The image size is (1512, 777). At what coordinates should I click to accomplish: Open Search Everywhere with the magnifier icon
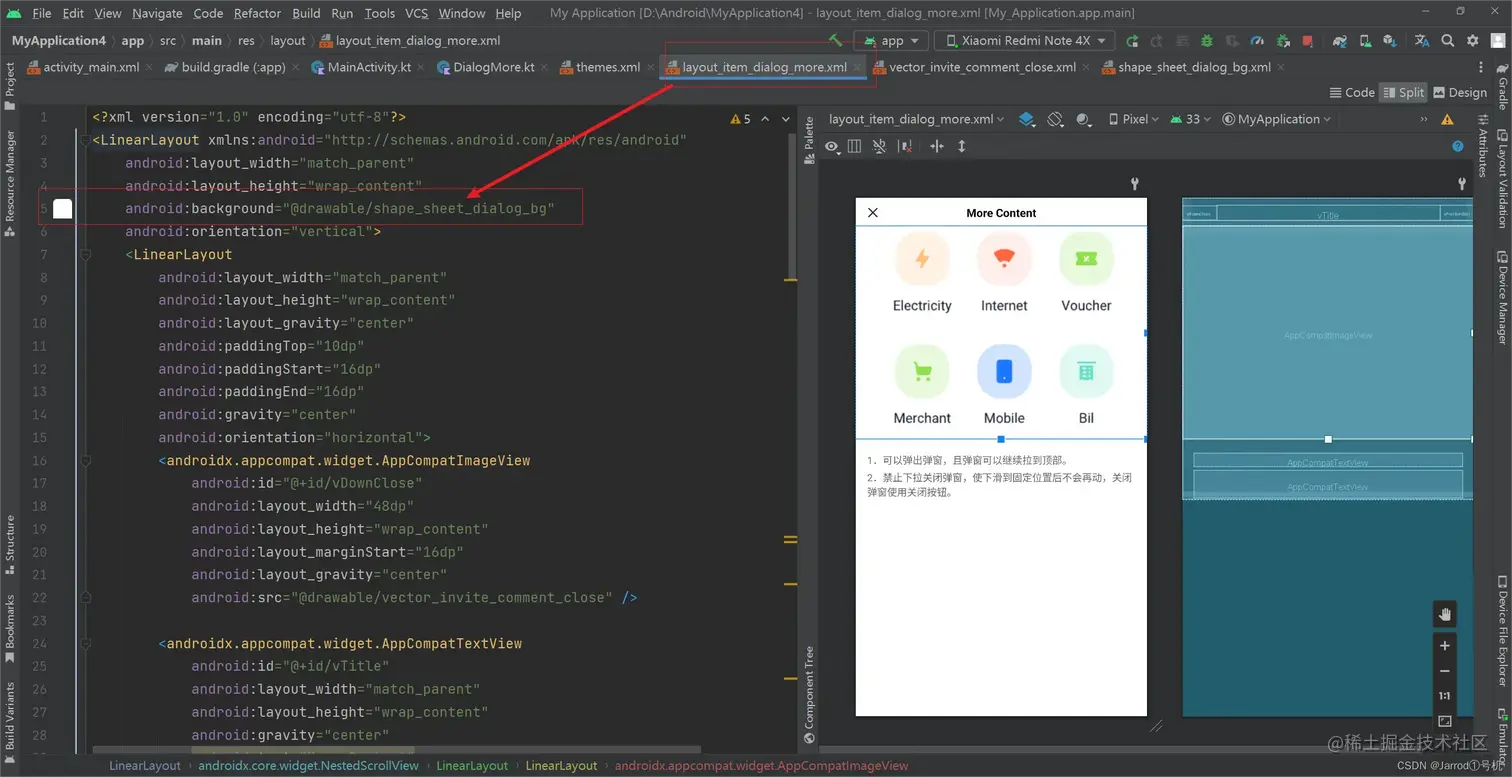pyautogui.click(x=1448, y=41)
